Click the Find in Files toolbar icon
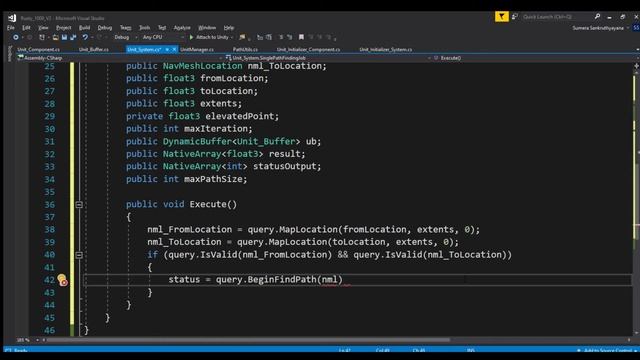Screen dimensions: 640x360 tap(242, 37)
